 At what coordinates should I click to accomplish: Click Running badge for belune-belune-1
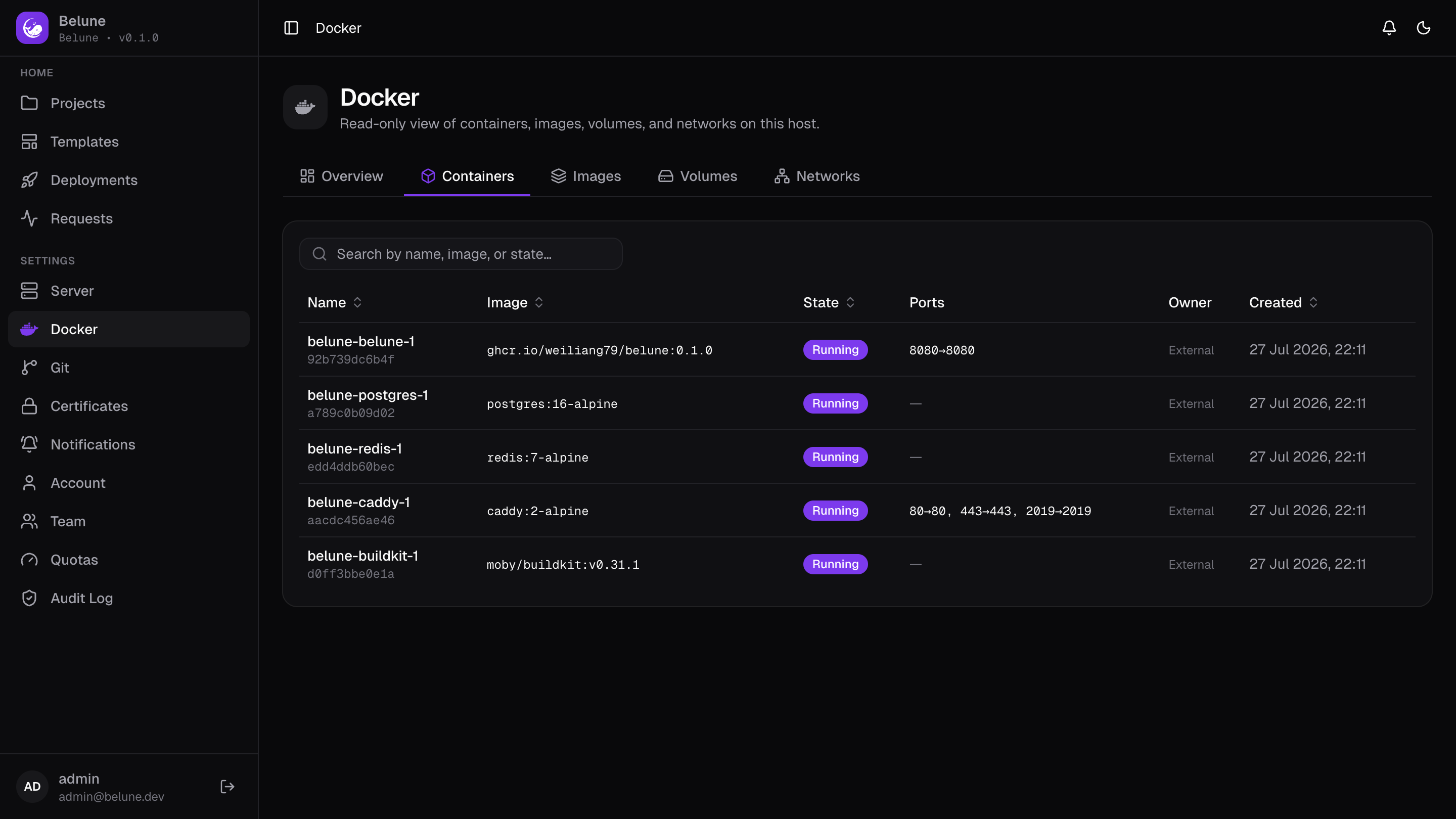pyautogui.click(x=835, y=350)
